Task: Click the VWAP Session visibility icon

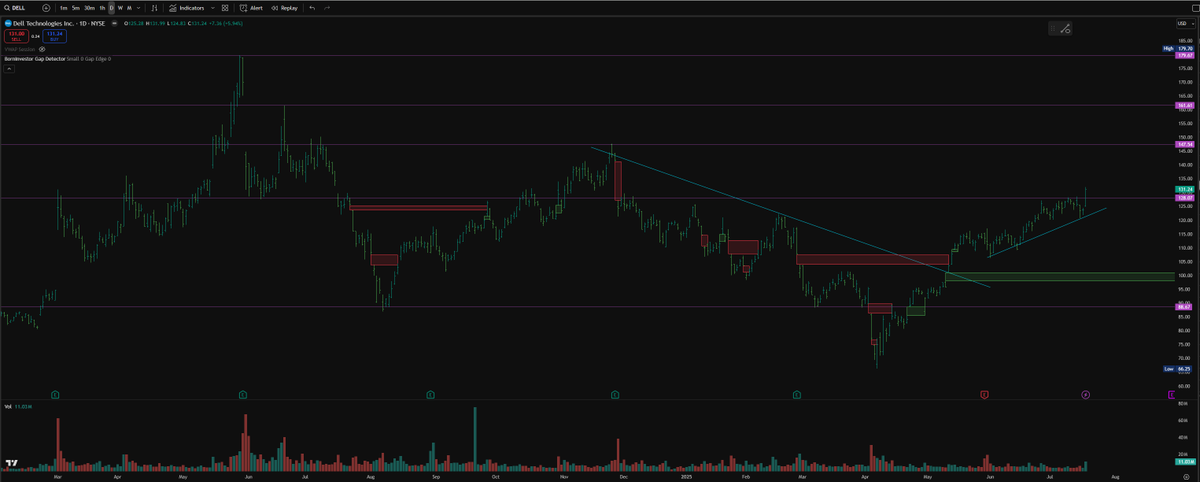Action: (42, 49)
